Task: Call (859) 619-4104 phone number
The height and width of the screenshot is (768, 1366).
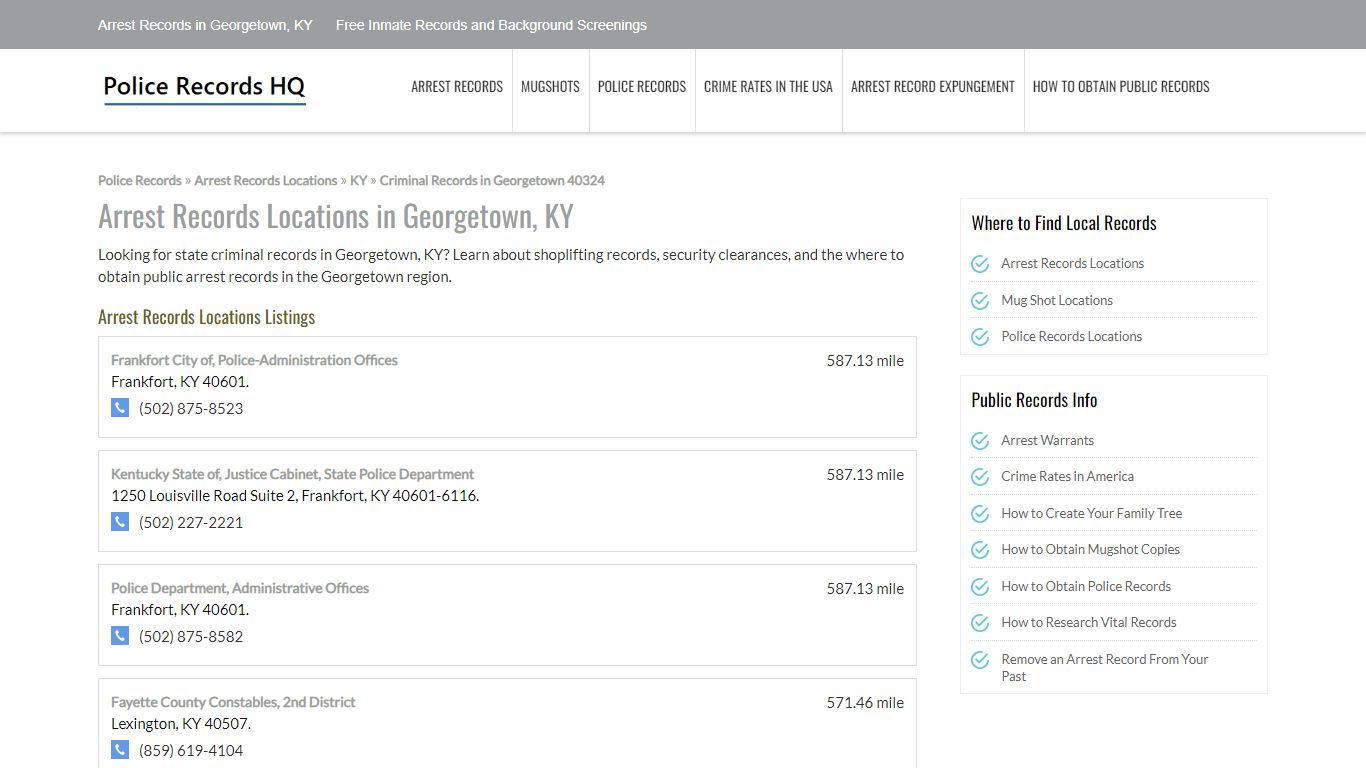Action: [x=191, y=750]
